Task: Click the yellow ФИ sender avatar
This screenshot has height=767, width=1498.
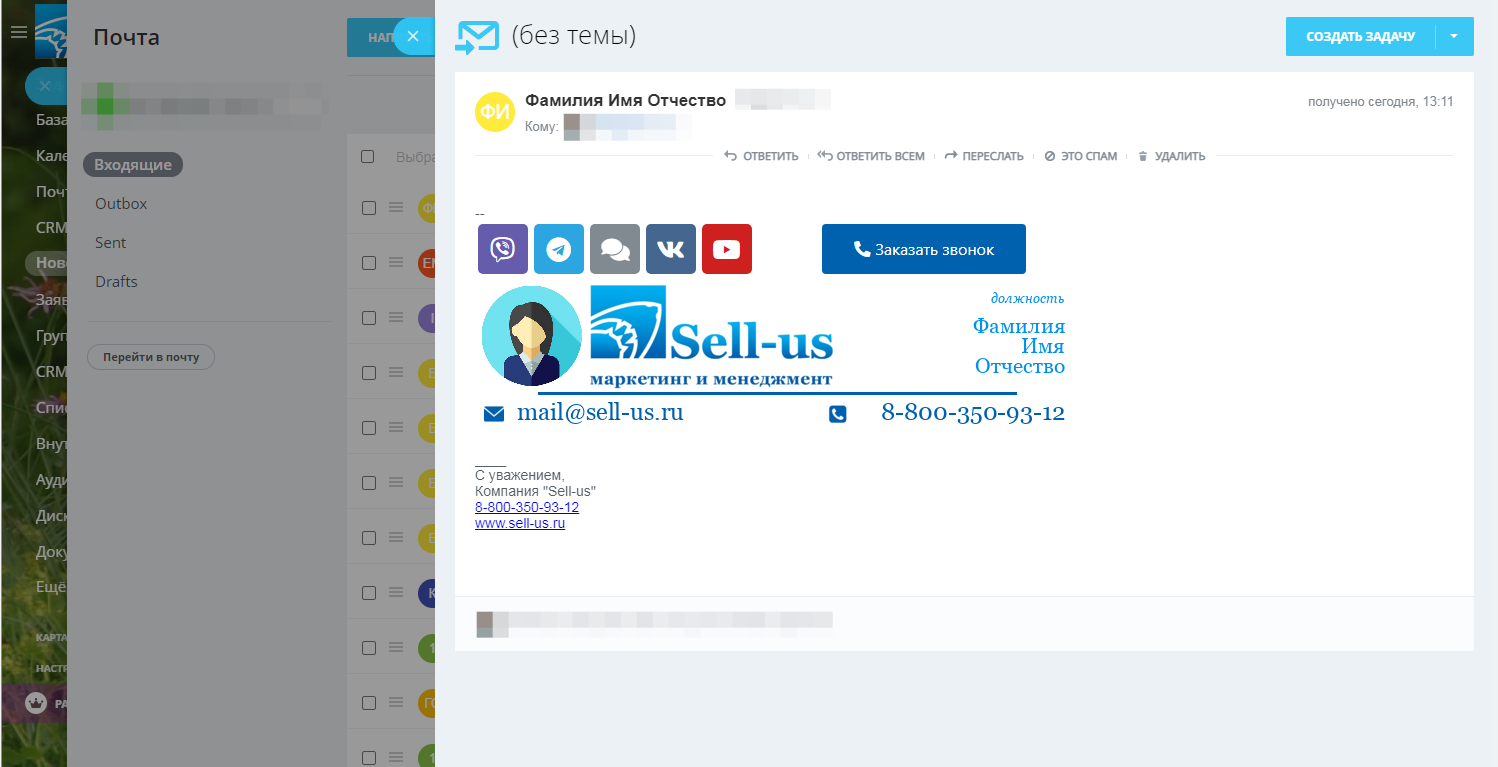Action: (495, 110)
